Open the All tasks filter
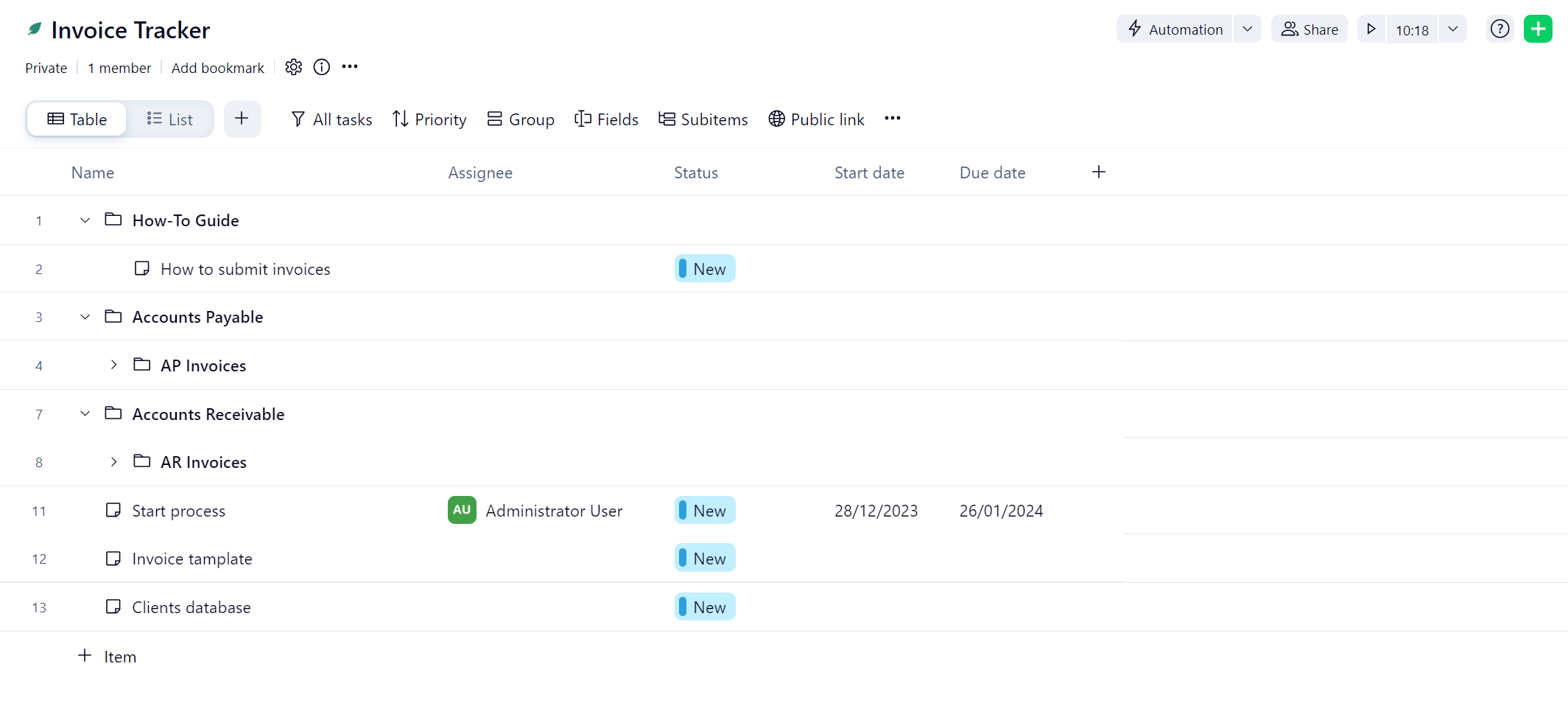The width and height of the screenshot is (1568, 703). tap(331, 119)
